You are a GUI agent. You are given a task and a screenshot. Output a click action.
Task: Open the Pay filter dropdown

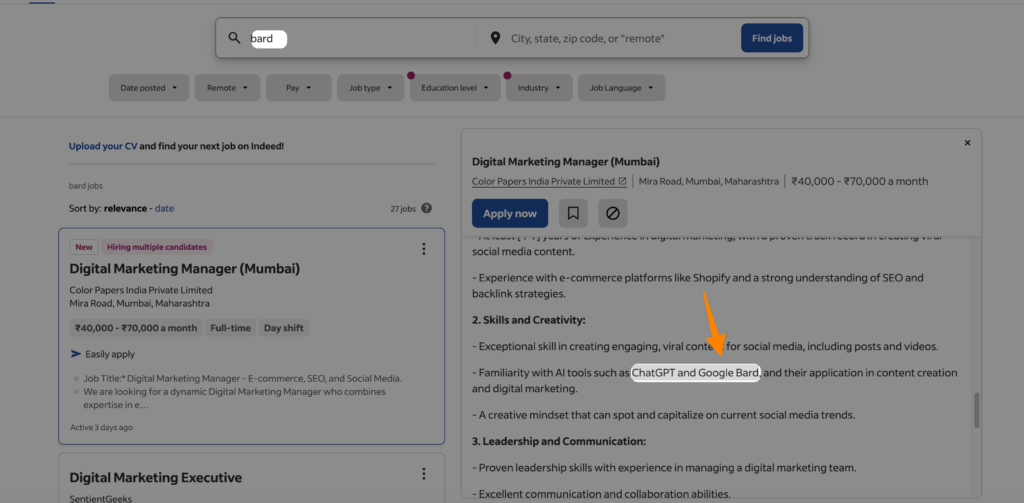(x=297, y=88)
